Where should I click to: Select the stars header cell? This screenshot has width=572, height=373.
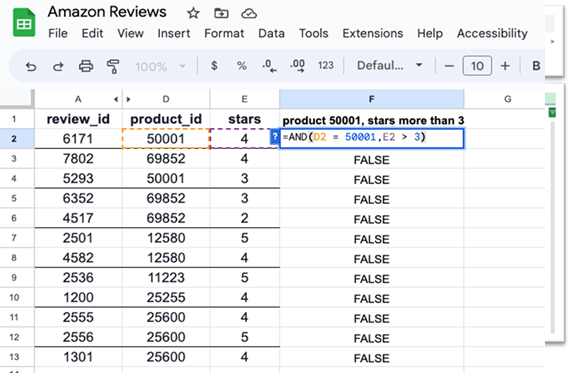point(244,119)
